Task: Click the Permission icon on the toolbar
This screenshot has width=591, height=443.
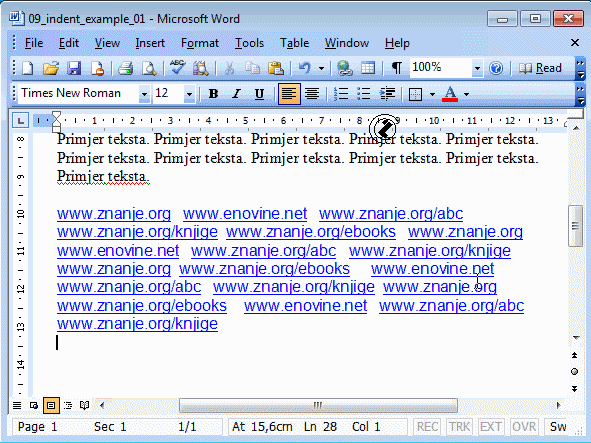Action: (98, 68)
